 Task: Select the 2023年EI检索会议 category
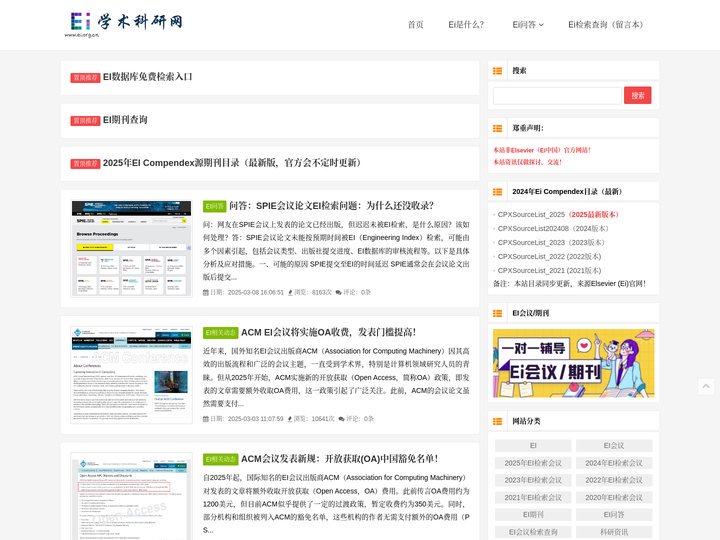533,480
